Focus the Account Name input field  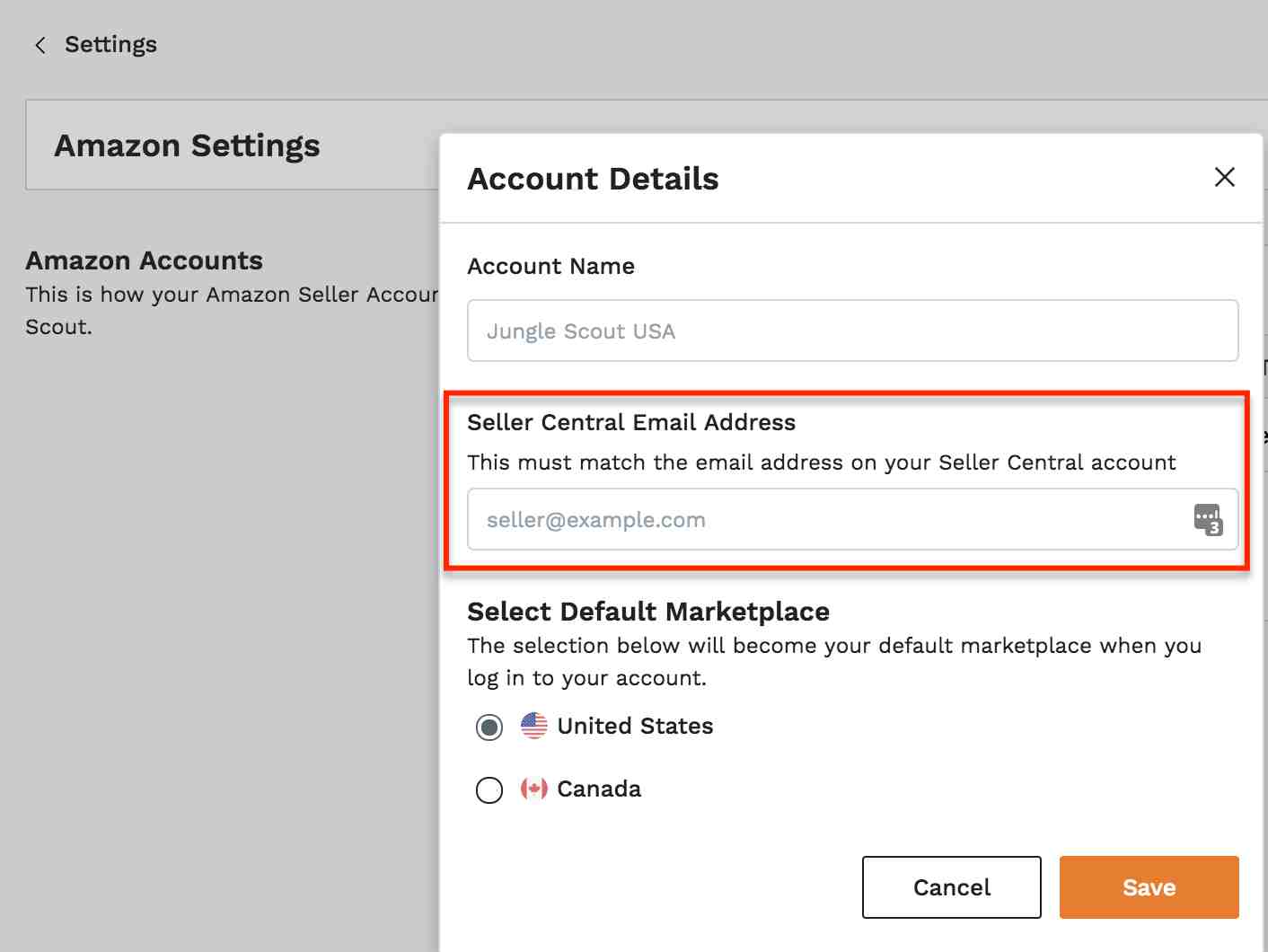coord(851,331)
